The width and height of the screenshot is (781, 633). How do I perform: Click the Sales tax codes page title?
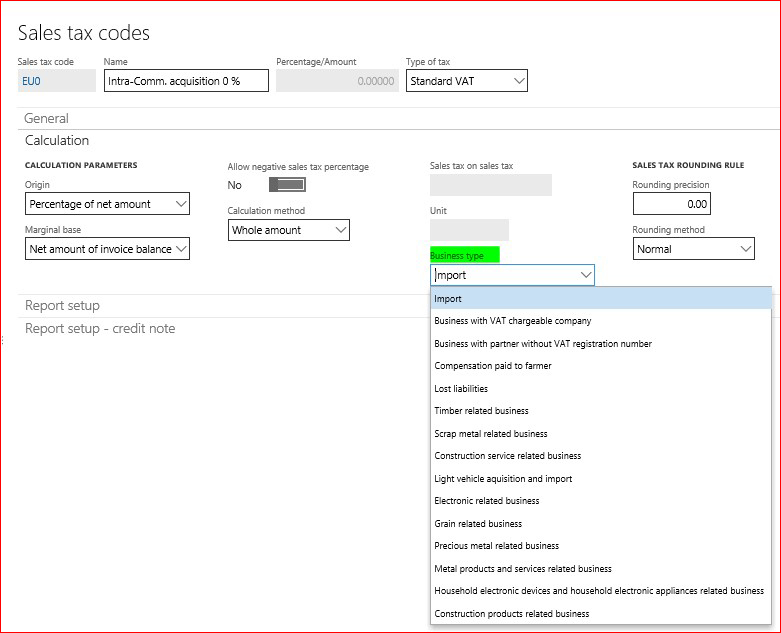pos(84,33)
